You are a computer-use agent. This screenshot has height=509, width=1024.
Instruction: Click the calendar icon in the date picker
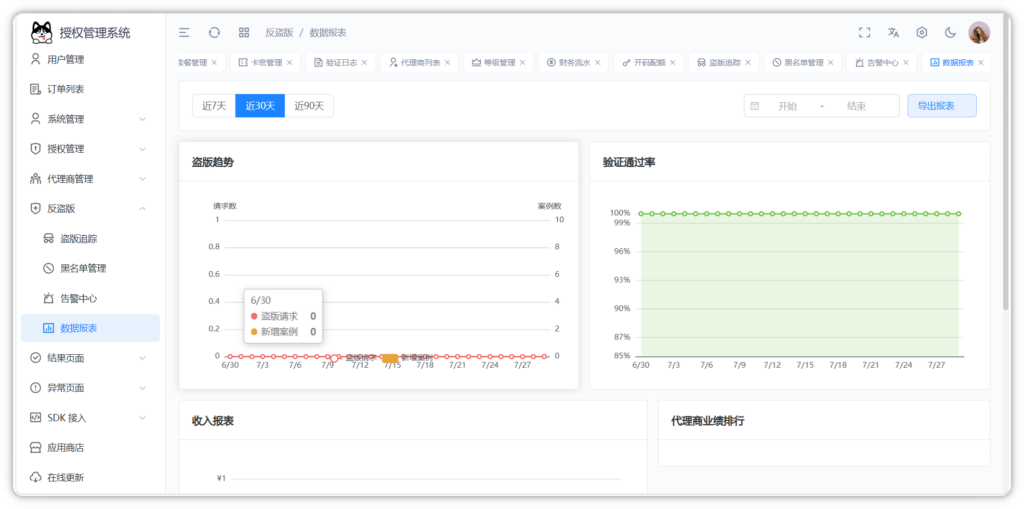[755, 106]
